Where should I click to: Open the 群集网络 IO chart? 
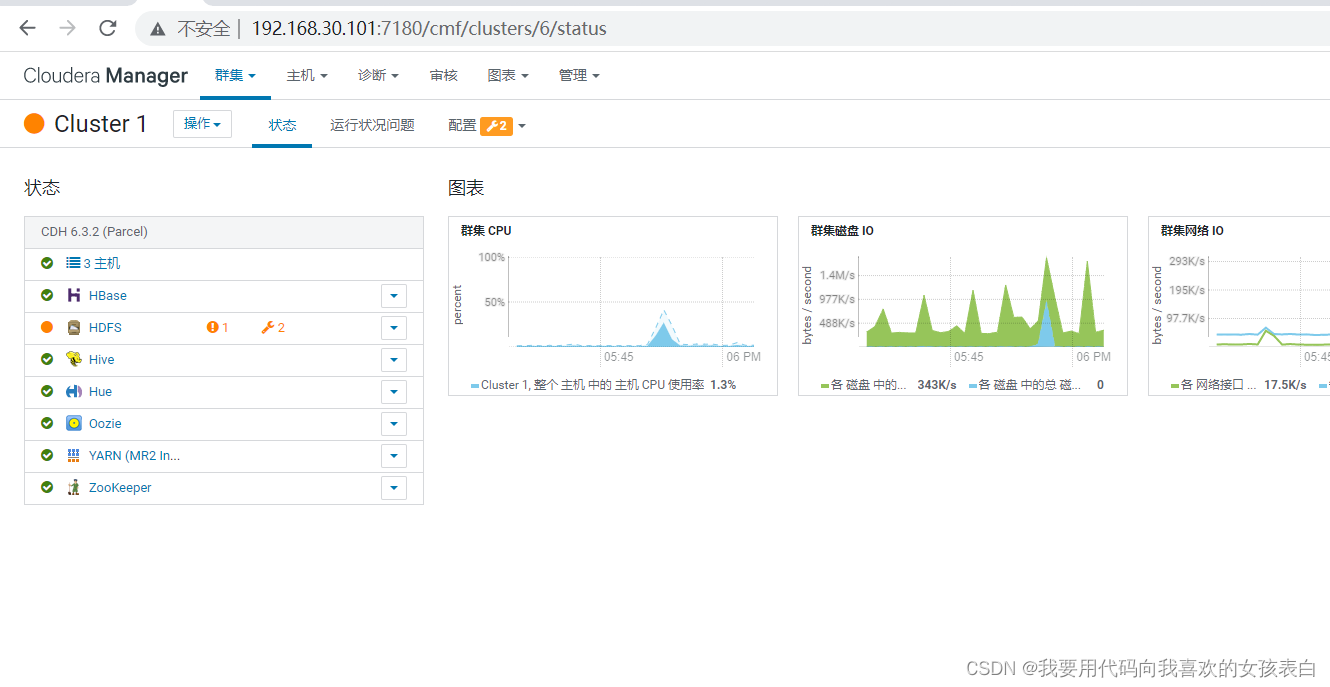click(x=1239, y=306)
